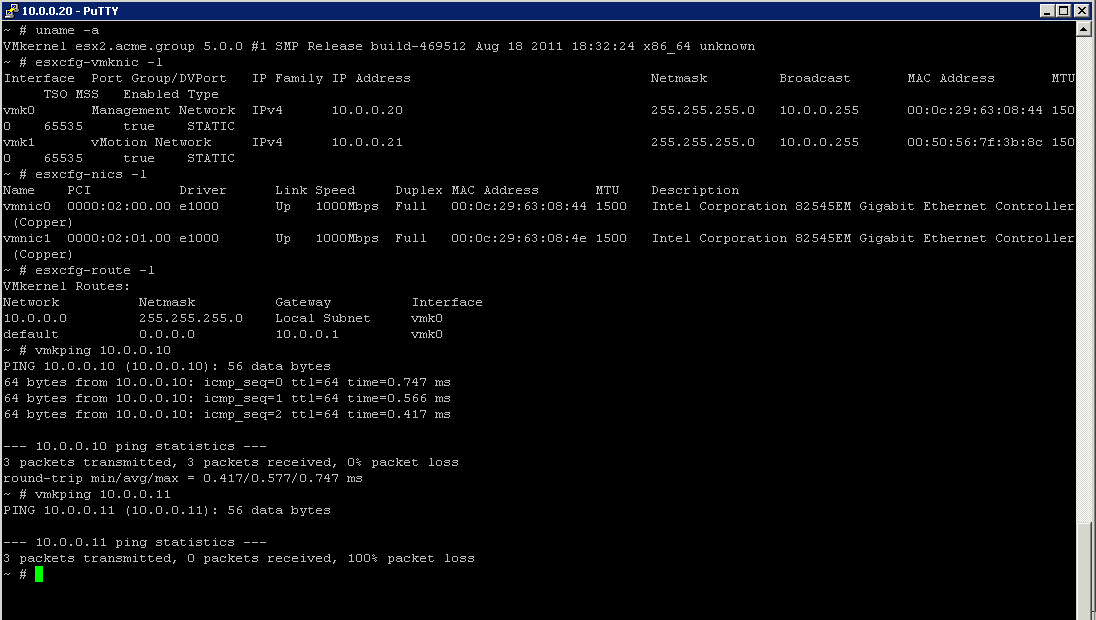
Task: Open the PuTTY system menu icon
Action: point(10,11)
